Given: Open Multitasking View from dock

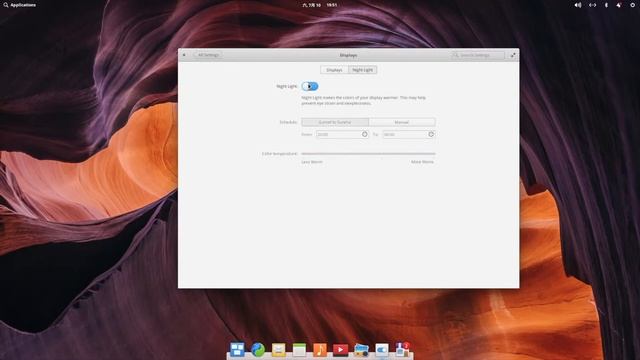Looking at the screenshot, I should pos(237,350).
